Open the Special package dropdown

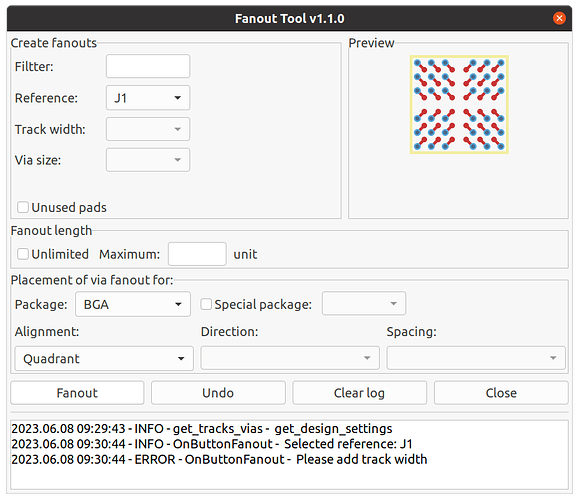click(364, 304)
